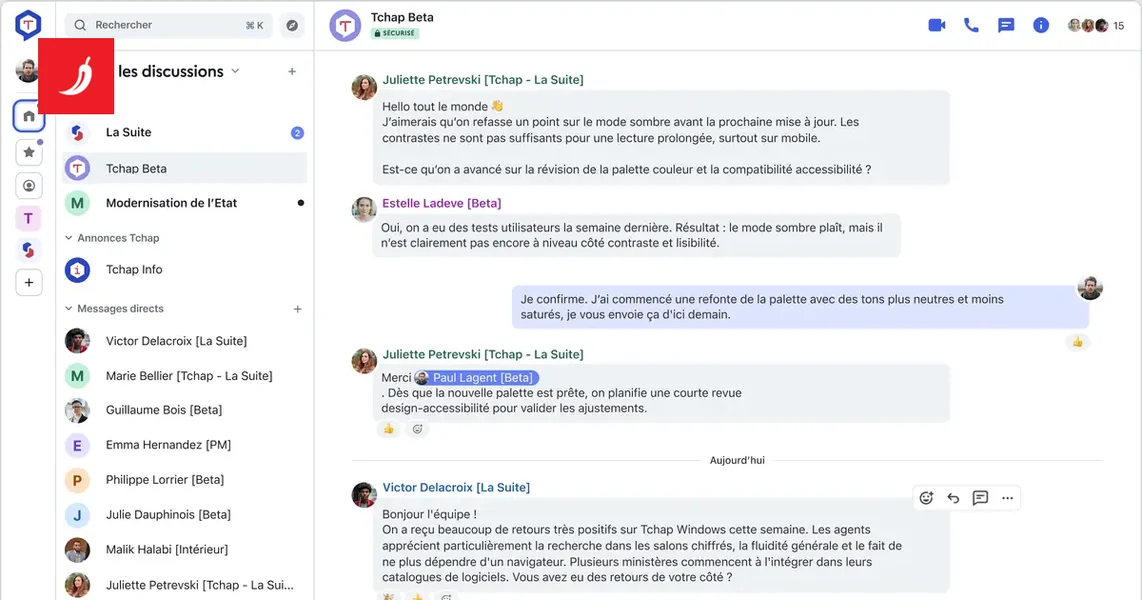Click the Aujourd'hui date separator

(737, 460)
